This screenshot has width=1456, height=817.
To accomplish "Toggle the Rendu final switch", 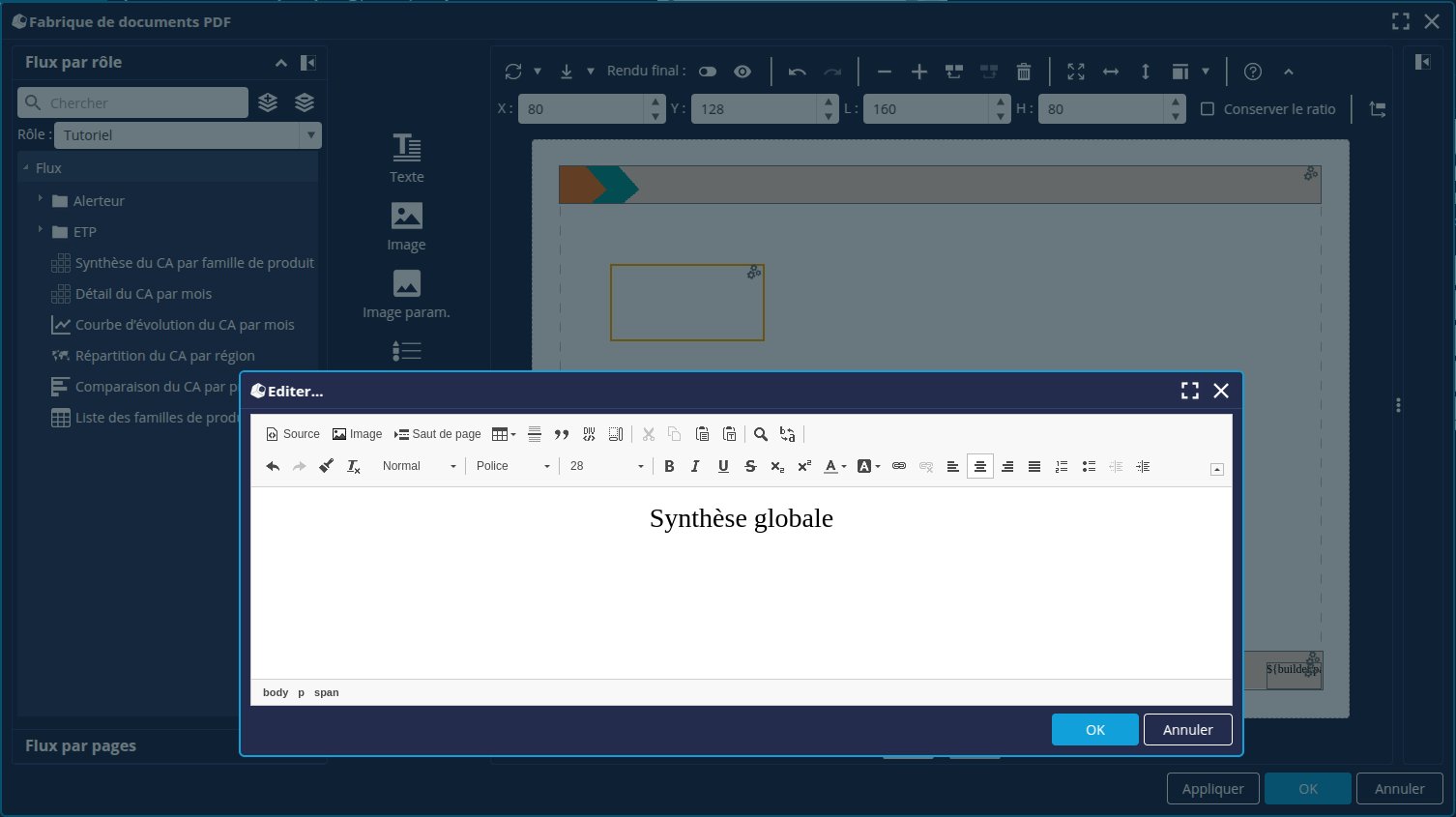I will coord(708,72).
